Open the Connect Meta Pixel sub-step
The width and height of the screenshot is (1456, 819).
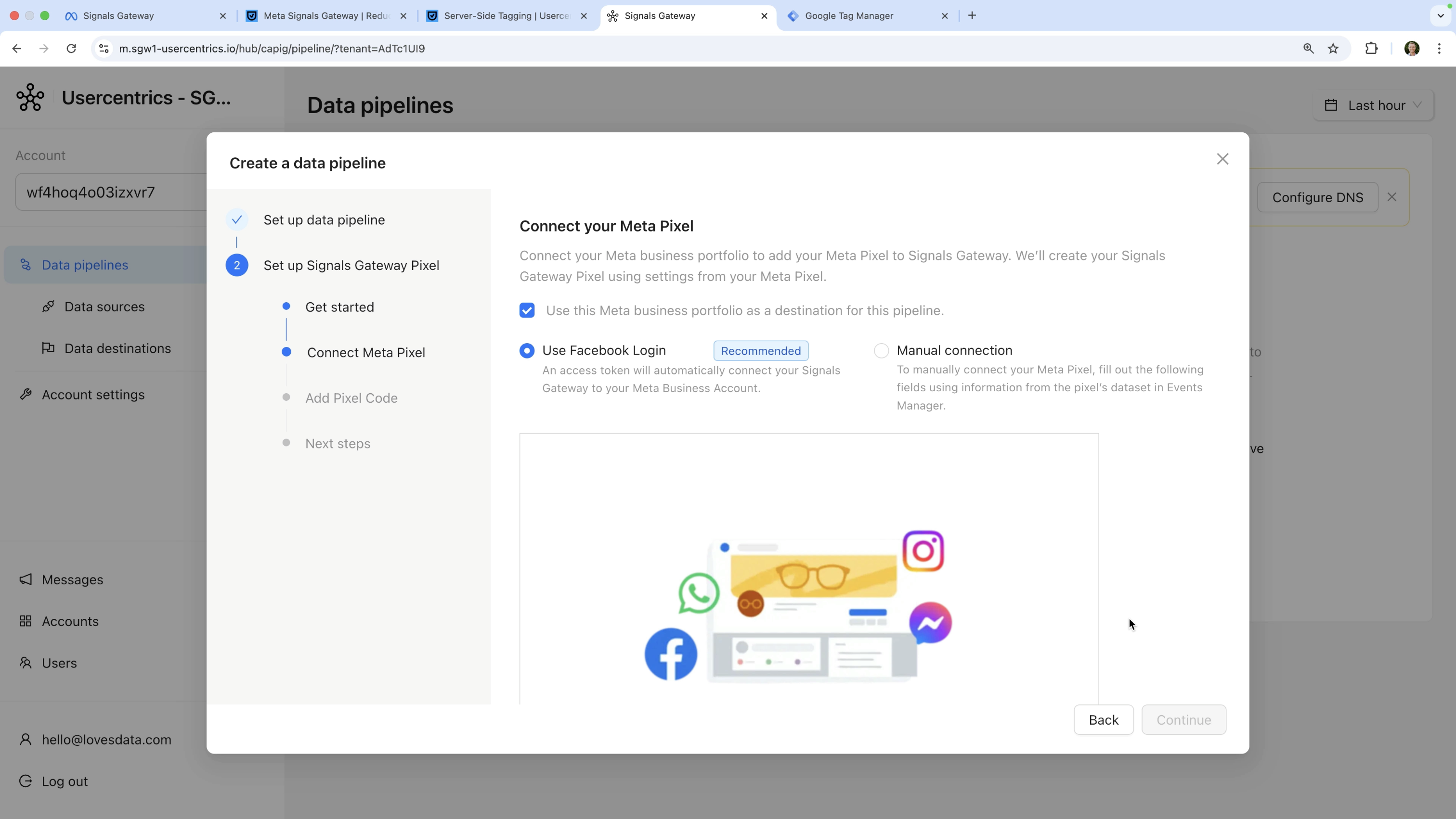(366, 352)
